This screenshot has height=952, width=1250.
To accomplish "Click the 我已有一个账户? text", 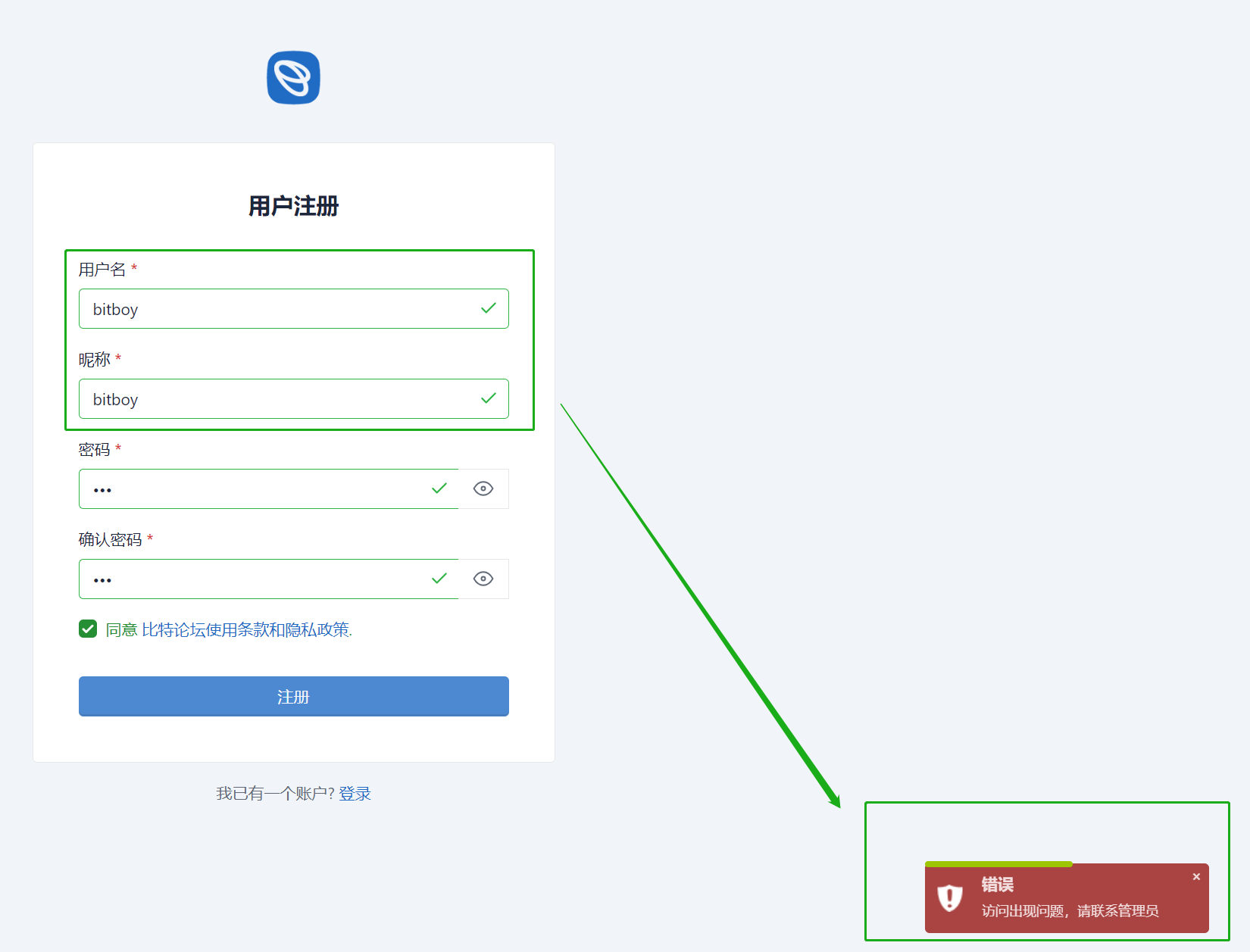I will coord(275,793).
